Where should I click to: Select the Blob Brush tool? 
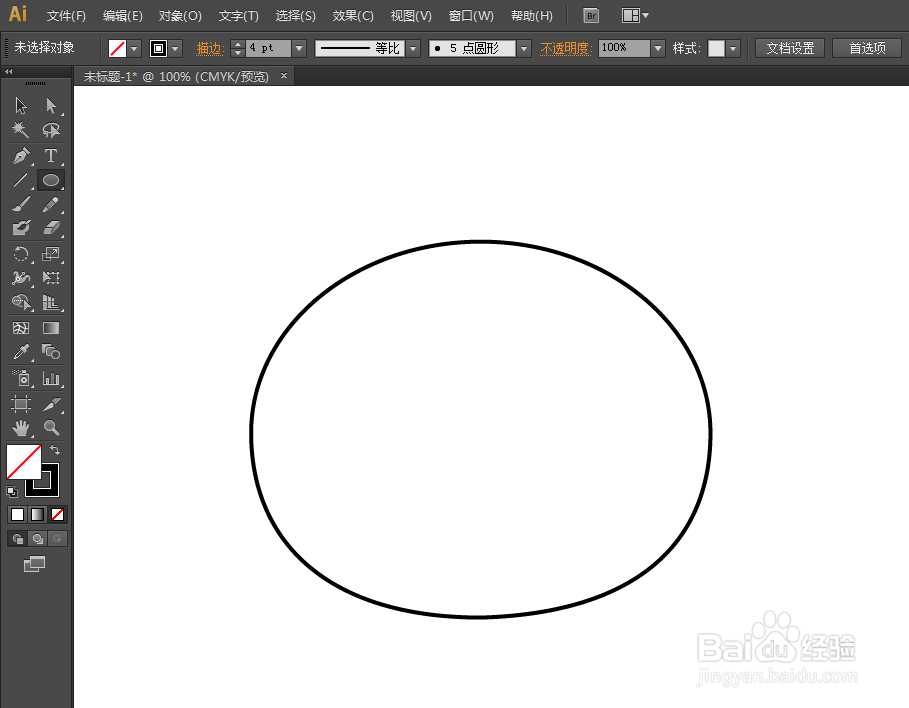21,227
